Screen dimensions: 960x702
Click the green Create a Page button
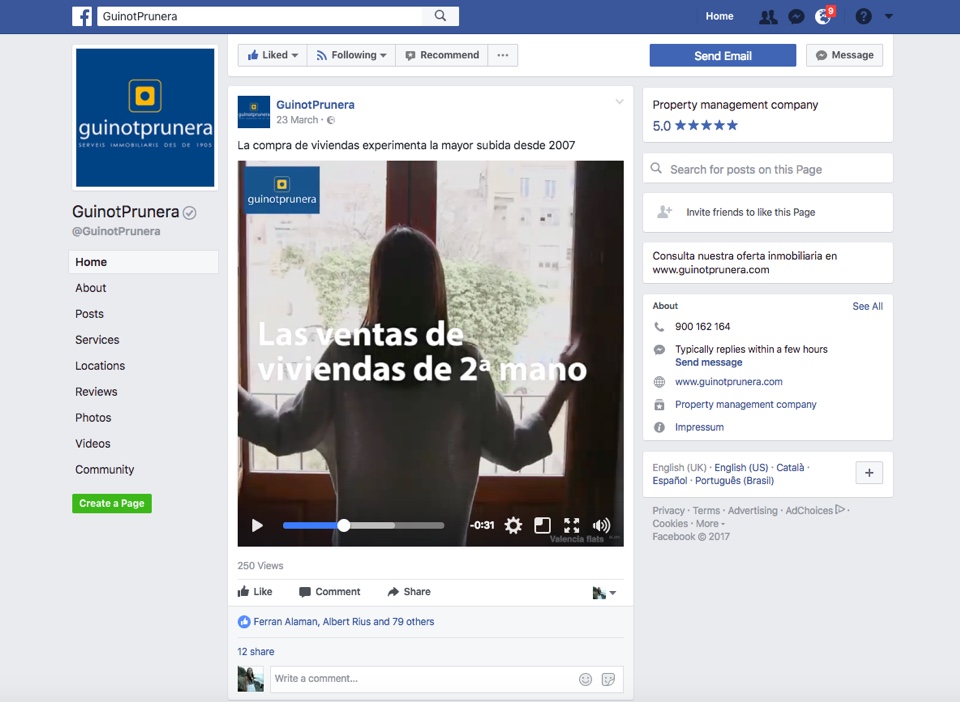112,503
